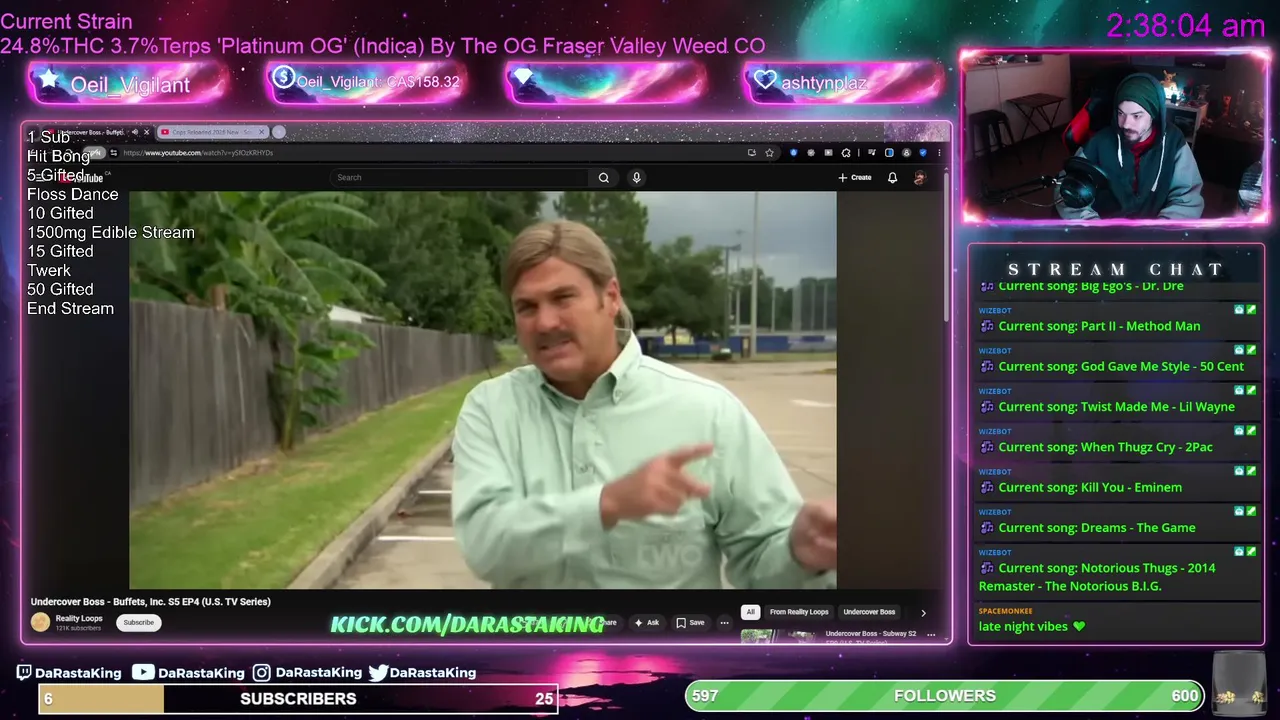Focus the YouTube search field
The height and width of the screenshot is (720, 1280).
461,178
